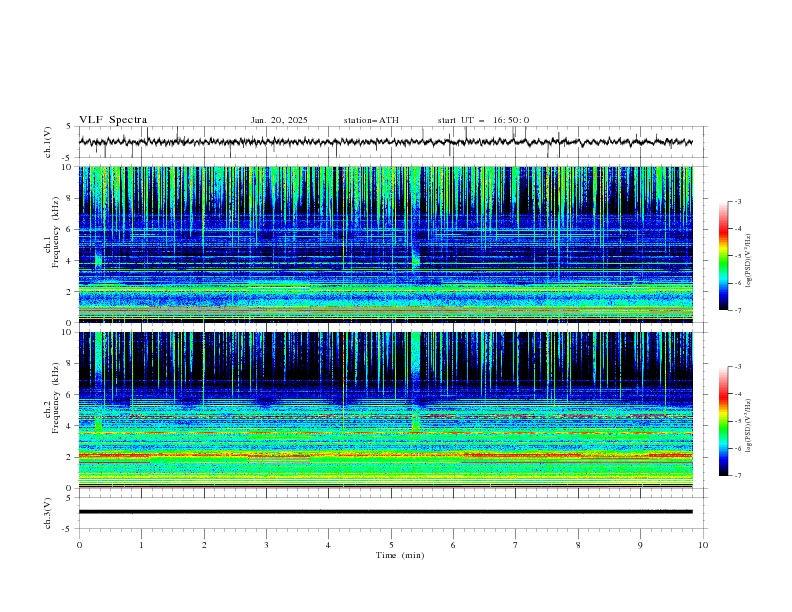792x612 pixels.
Task: Click the ch.3 flat black waveform trace
Action: coord(385,512)
